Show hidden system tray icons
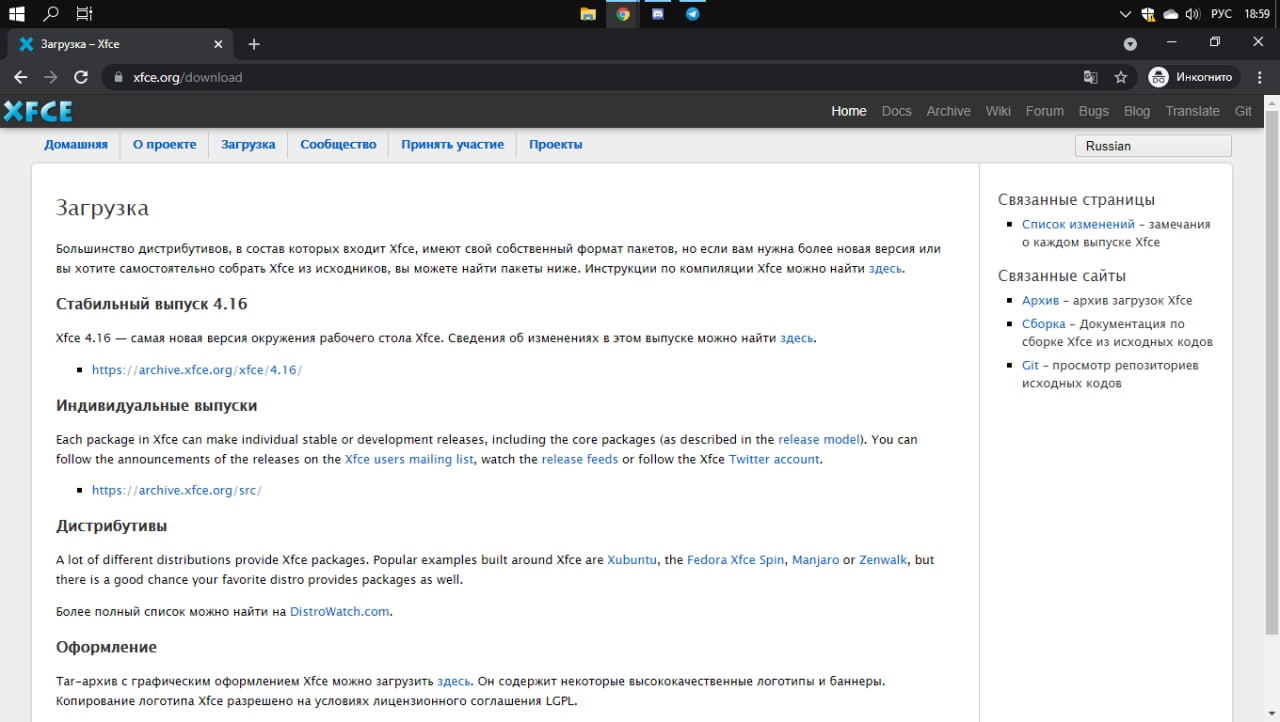1280x722 pixels. (x=1125, y=14)
